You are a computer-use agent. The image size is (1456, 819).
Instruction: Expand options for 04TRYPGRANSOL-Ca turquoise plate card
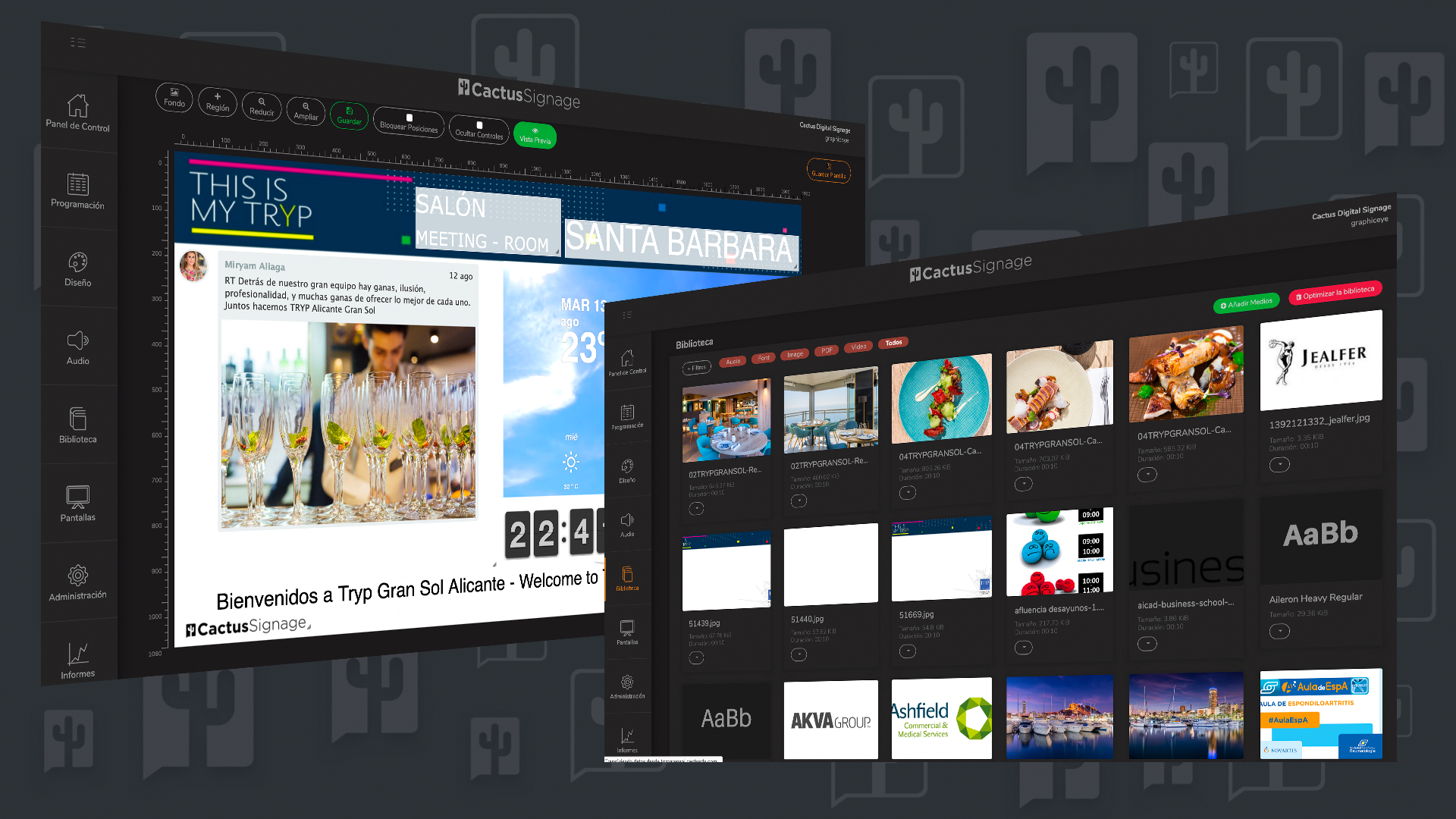(908, 492)
